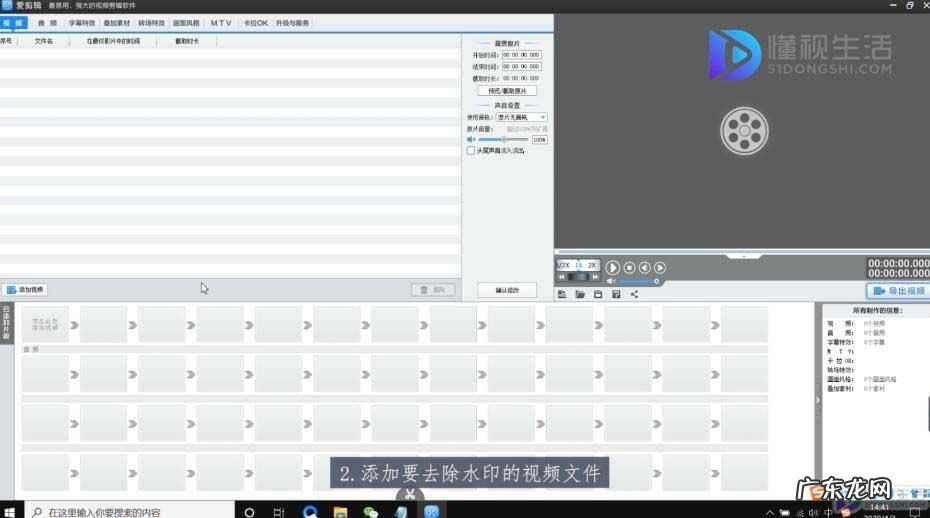Image resolution: width=930 pixels, height=518 pixels.
Task: Adjust the original audio volume slider
Action: point(502,140)
